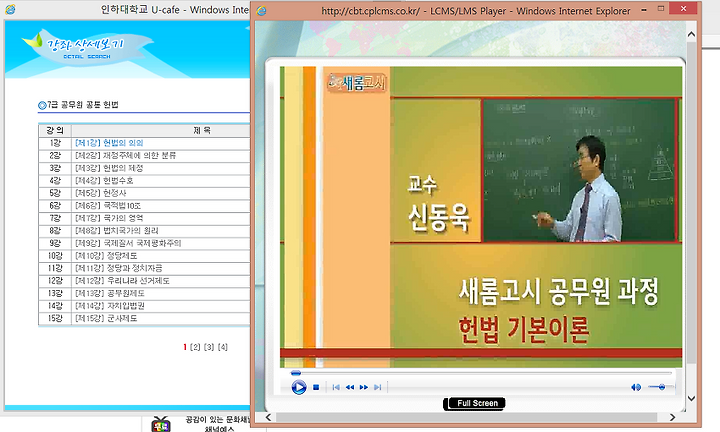Click left arrow of horizontal scrollbar
This screenshot has width=720, height=432.
coord(269,417)
